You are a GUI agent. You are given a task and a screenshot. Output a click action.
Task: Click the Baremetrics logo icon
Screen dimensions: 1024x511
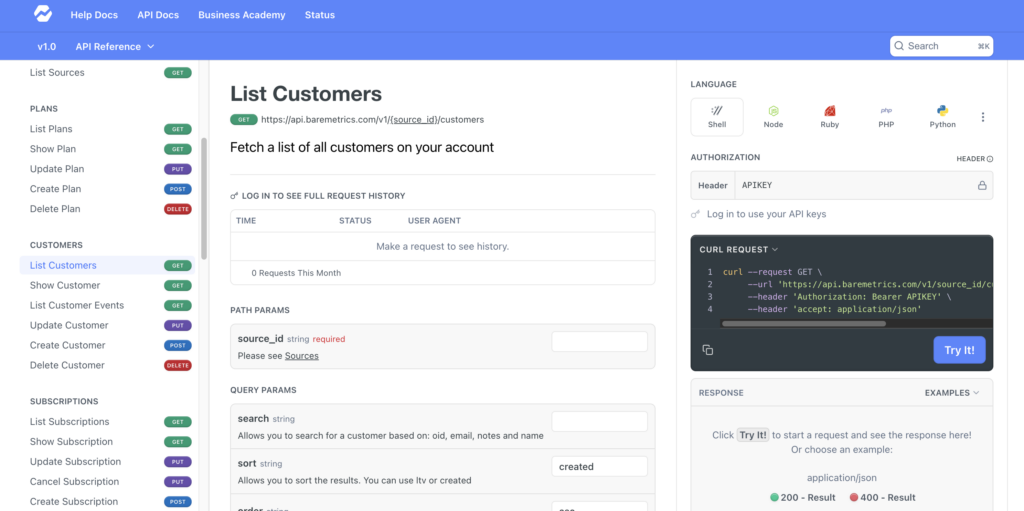pos(43,14)
